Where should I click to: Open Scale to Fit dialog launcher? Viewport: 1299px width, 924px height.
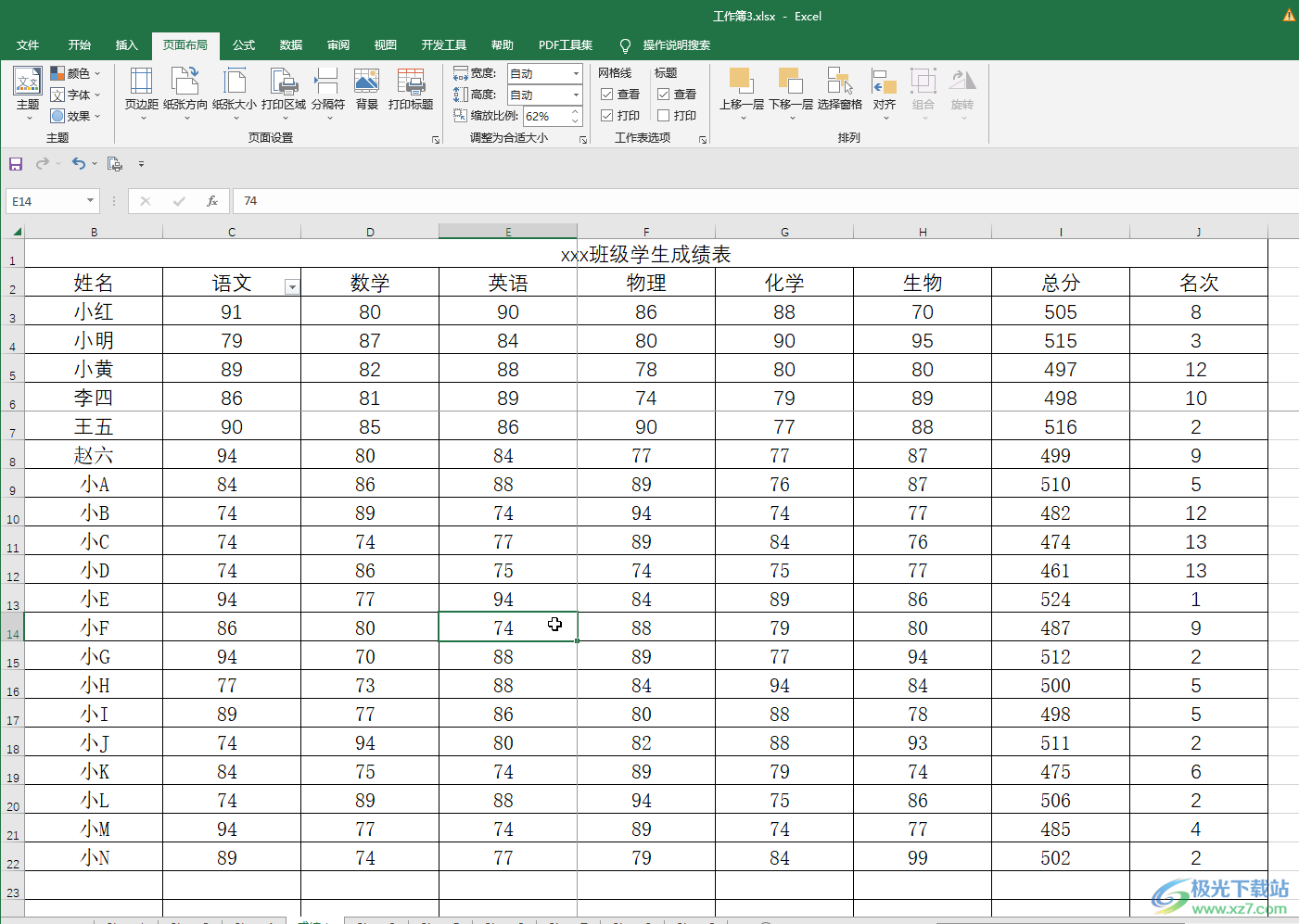[x=583, y=140]
